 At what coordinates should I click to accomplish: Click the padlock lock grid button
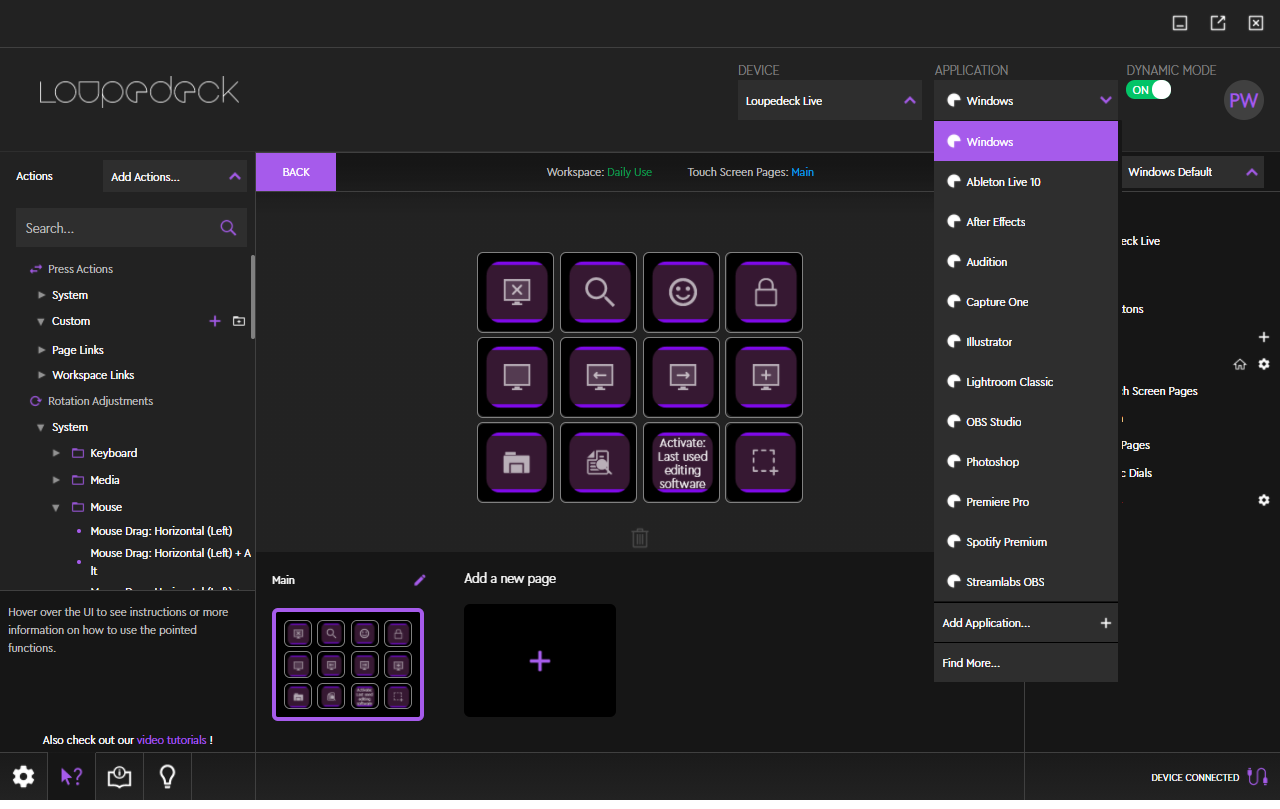tap(764, 292)
